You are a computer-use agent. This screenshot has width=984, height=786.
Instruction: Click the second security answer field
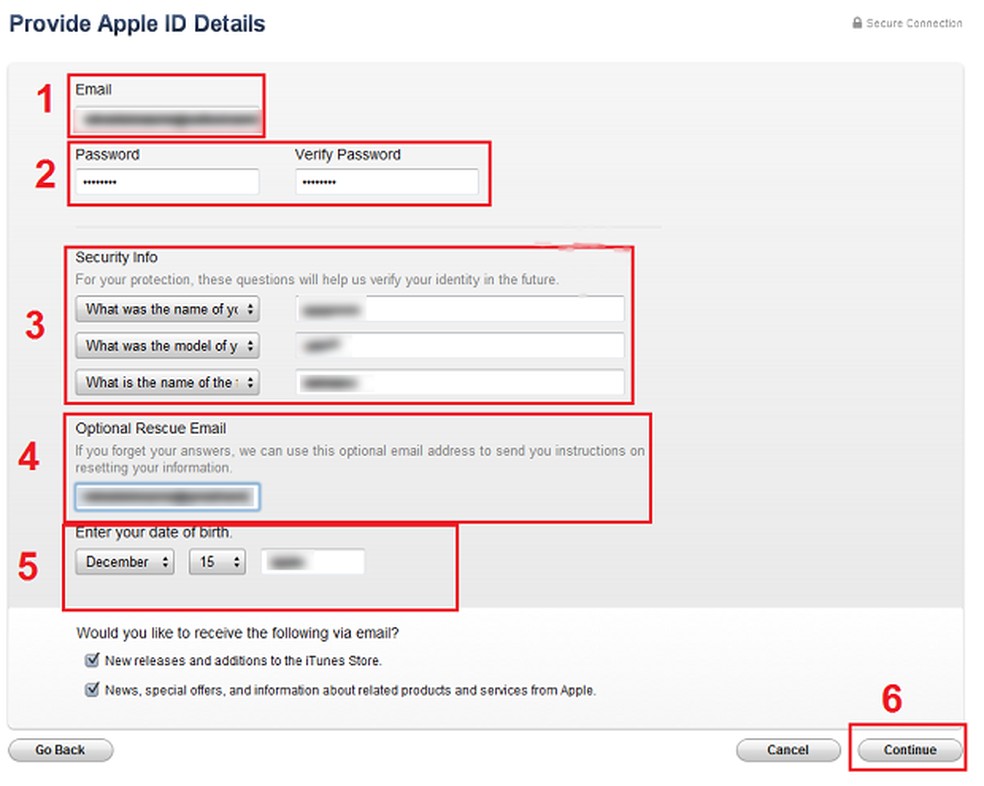(x=460, y=345)
